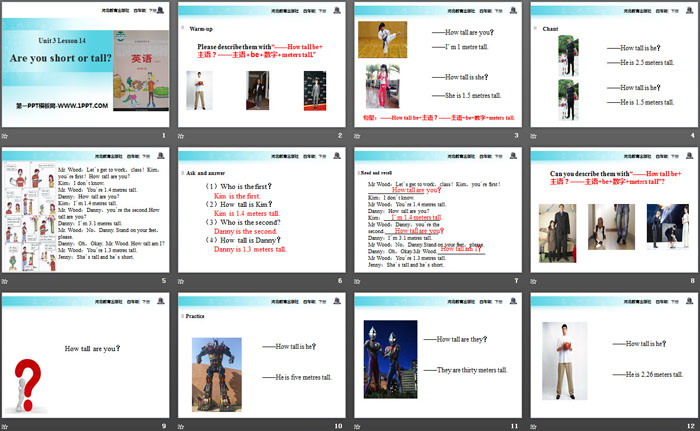Image resolution: width=700 pixels, height=431 pixels.
Task: Click slide number label '3'
Action: point(517,135)
